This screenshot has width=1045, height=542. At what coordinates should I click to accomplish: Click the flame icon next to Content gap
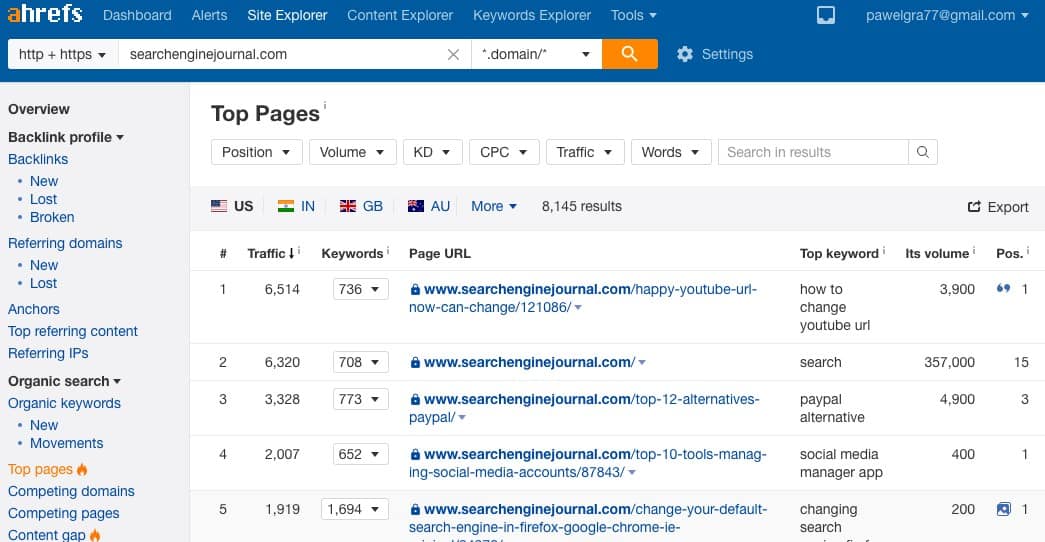[x=95, y=535]
